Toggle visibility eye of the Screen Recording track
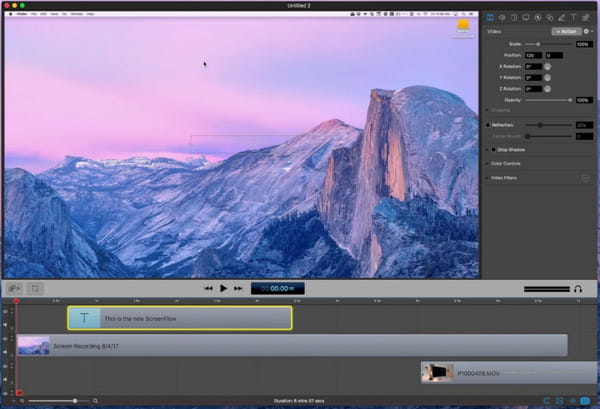Viewport: 600px width, 409px height. tap(5, 339)
